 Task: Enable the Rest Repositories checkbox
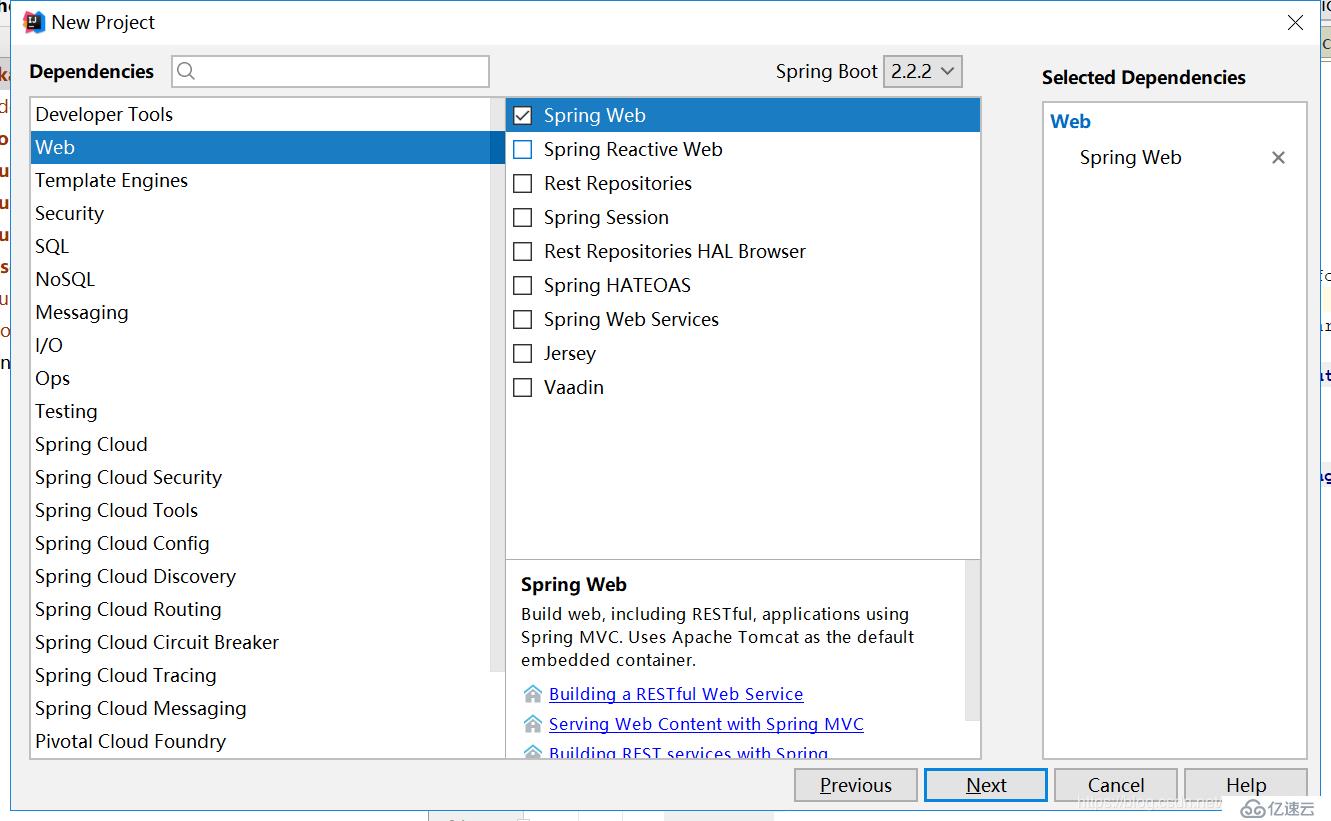click(522, 184)
